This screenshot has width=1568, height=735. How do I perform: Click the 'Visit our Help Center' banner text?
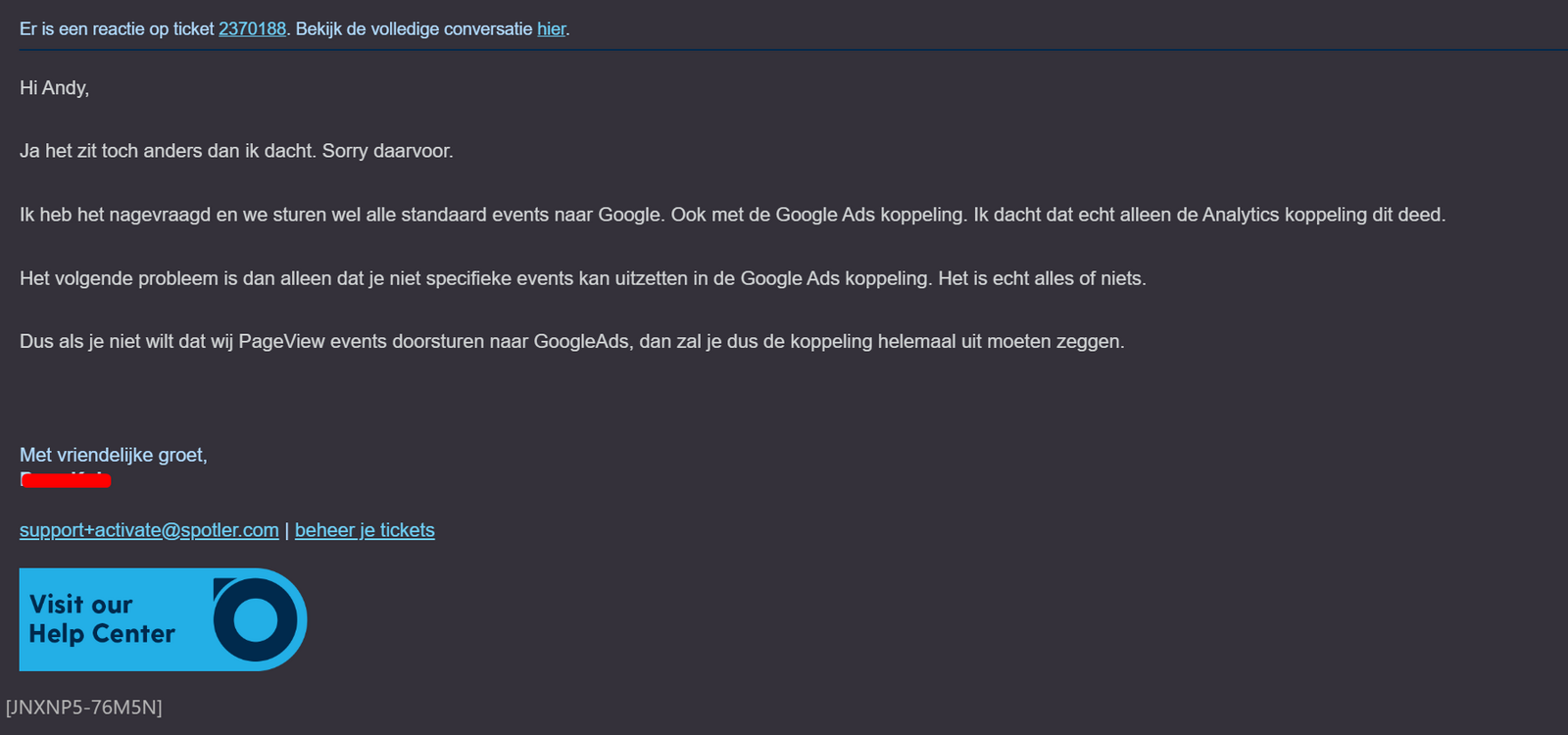(x=102, y=619)
